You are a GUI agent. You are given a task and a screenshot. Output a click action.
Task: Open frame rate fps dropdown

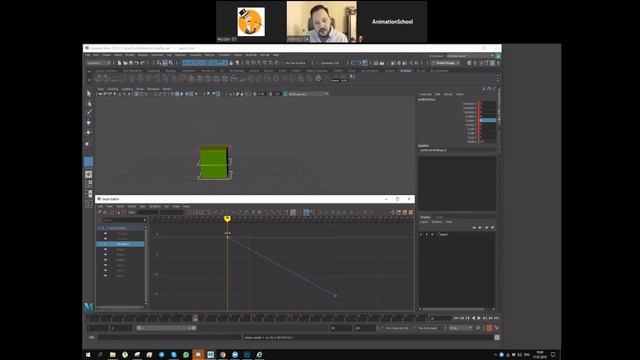pyautogui.click(x=460, y=328)
